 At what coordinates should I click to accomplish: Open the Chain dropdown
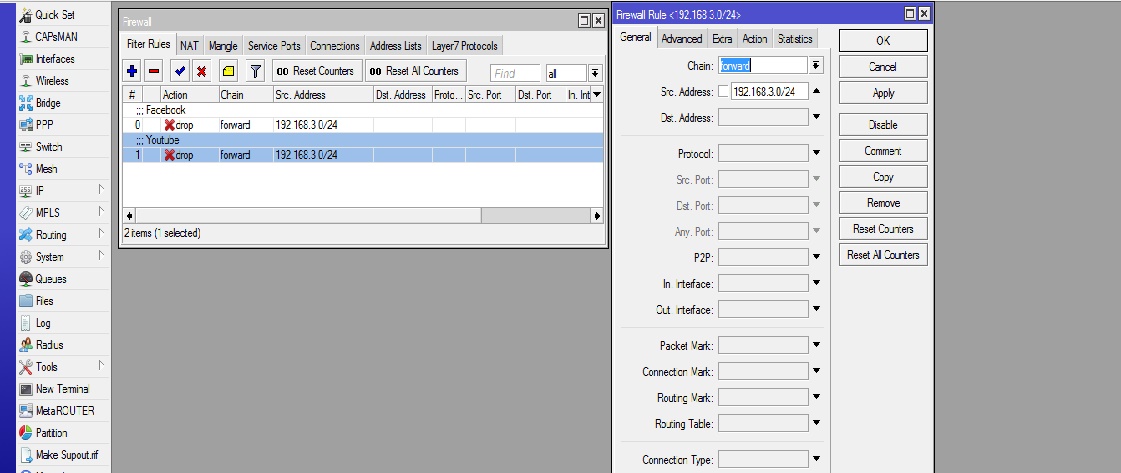(x=816, y=66)
